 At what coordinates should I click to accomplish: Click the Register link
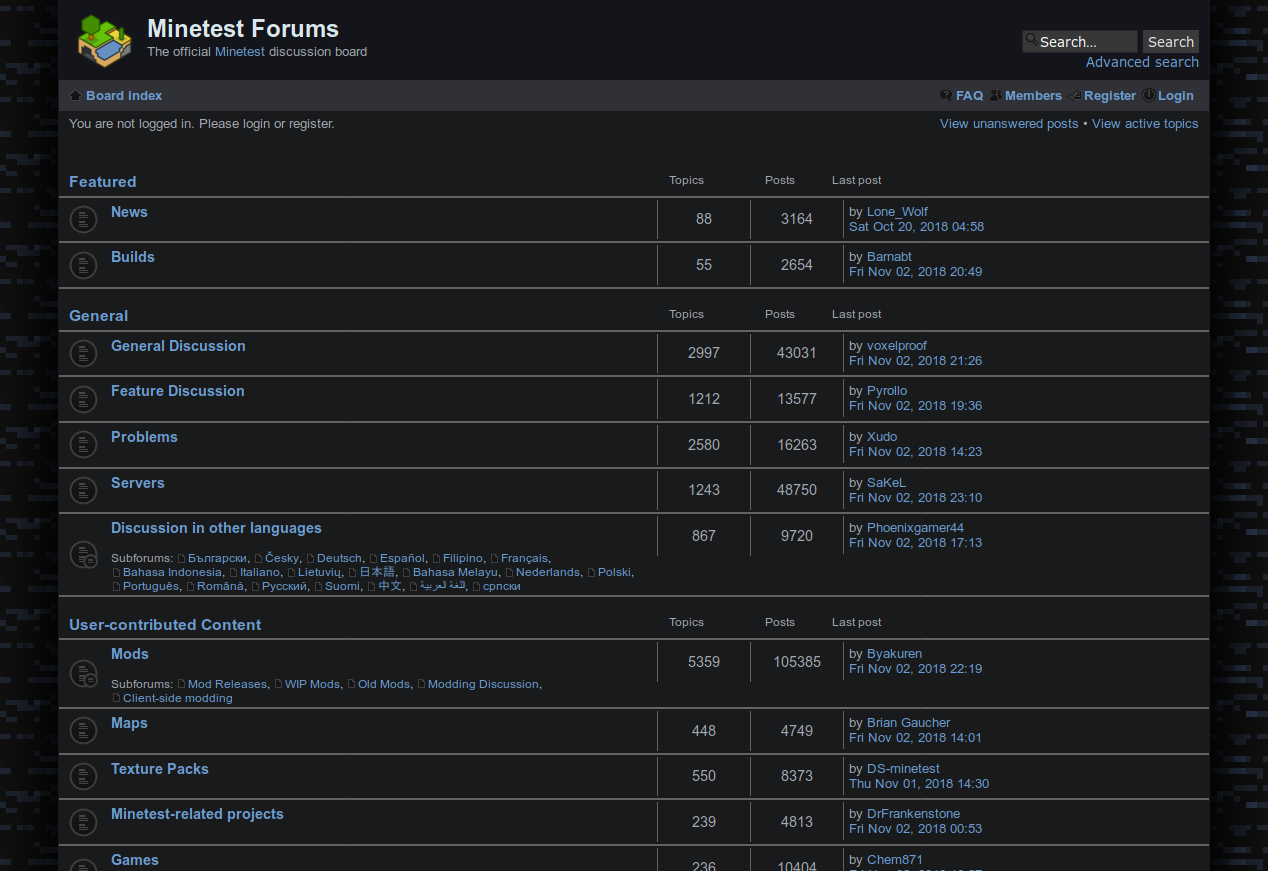(x=1110, y=95)
